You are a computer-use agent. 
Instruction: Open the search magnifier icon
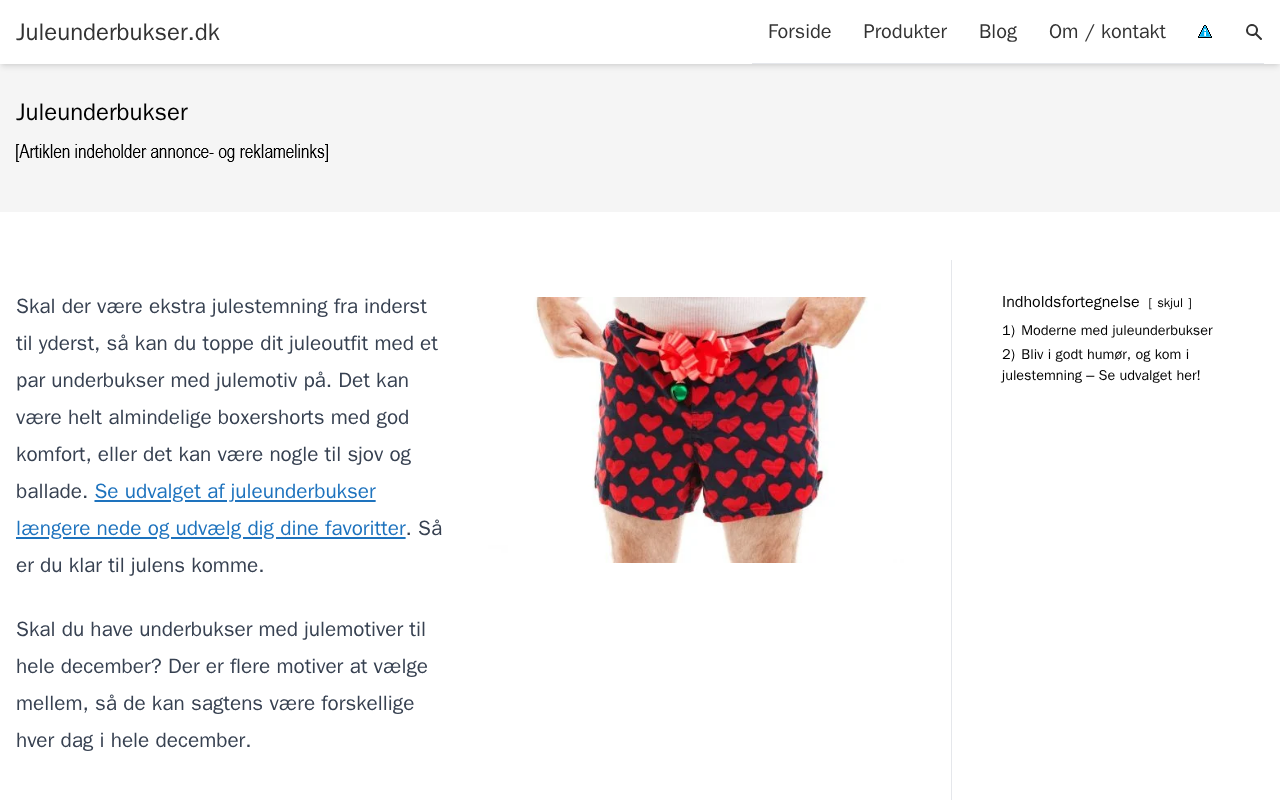[1254, 32]
